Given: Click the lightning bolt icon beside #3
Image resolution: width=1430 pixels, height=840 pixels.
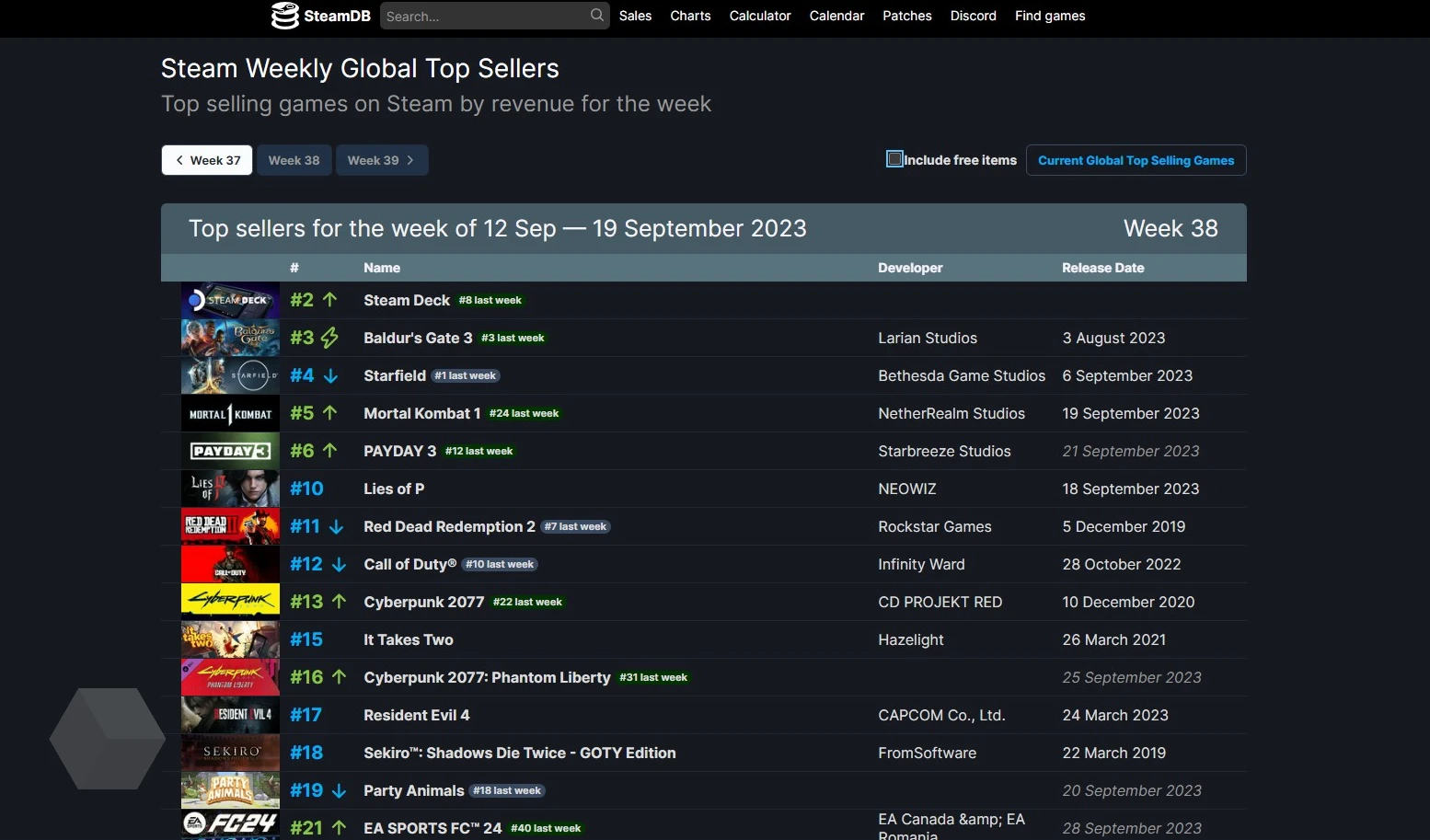Looking at the screenshot, I should coord(329,338).
